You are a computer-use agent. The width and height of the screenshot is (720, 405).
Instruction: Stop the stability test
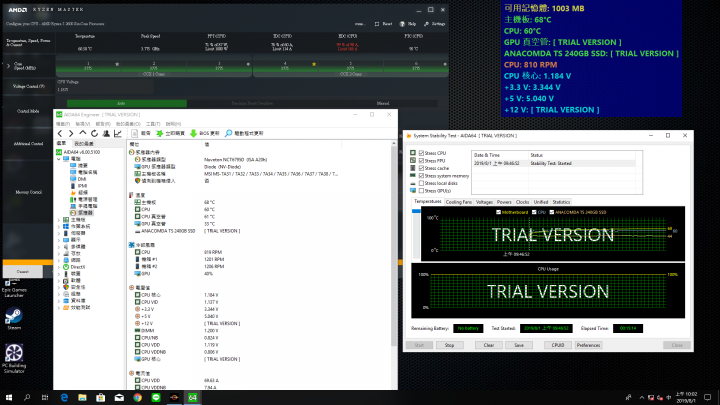[x=449, y=345]
